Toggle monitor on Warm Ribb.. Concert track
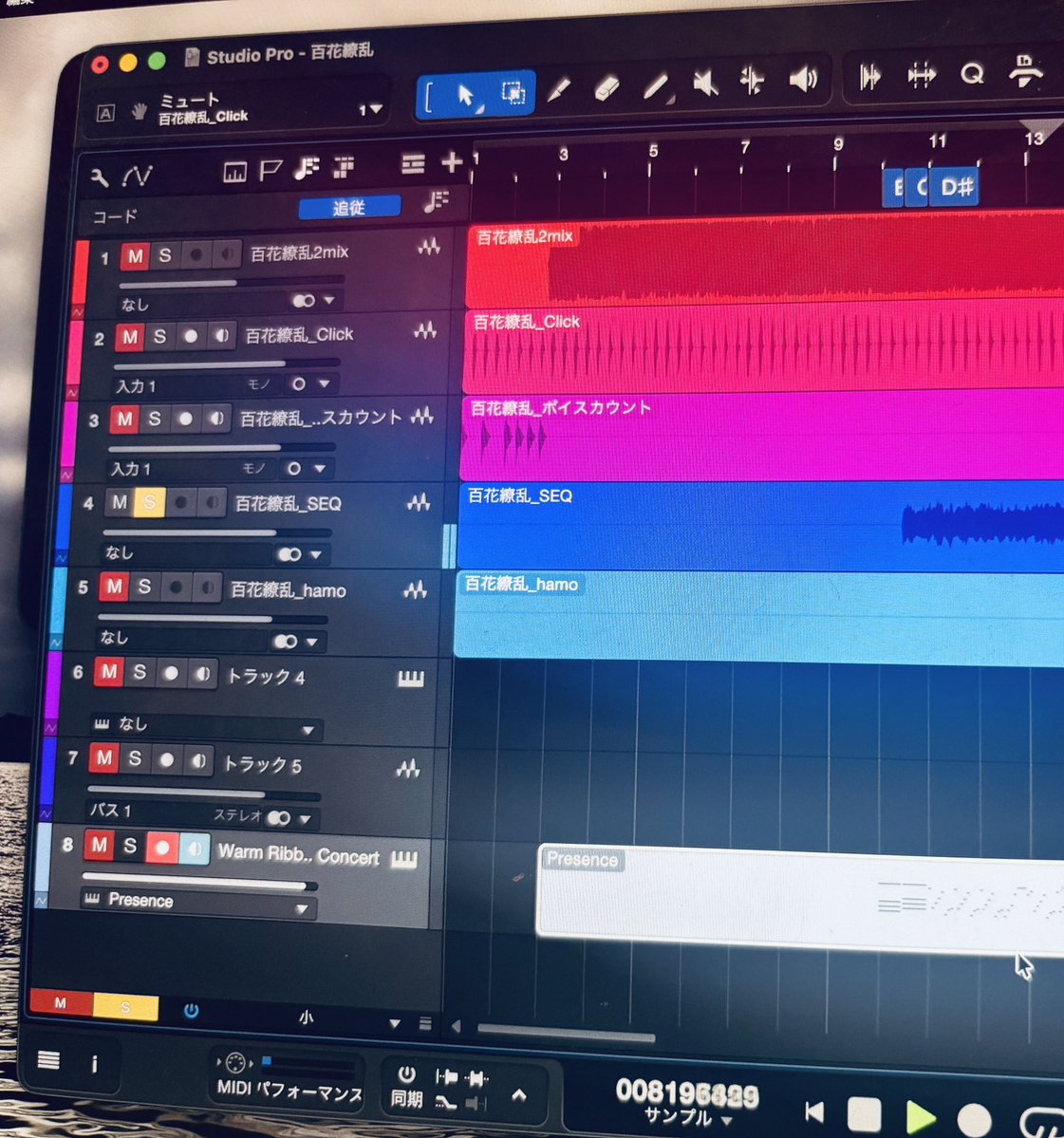This screenshot has height=1138, width=1064. pyautogui.click(x=194, y=849)
